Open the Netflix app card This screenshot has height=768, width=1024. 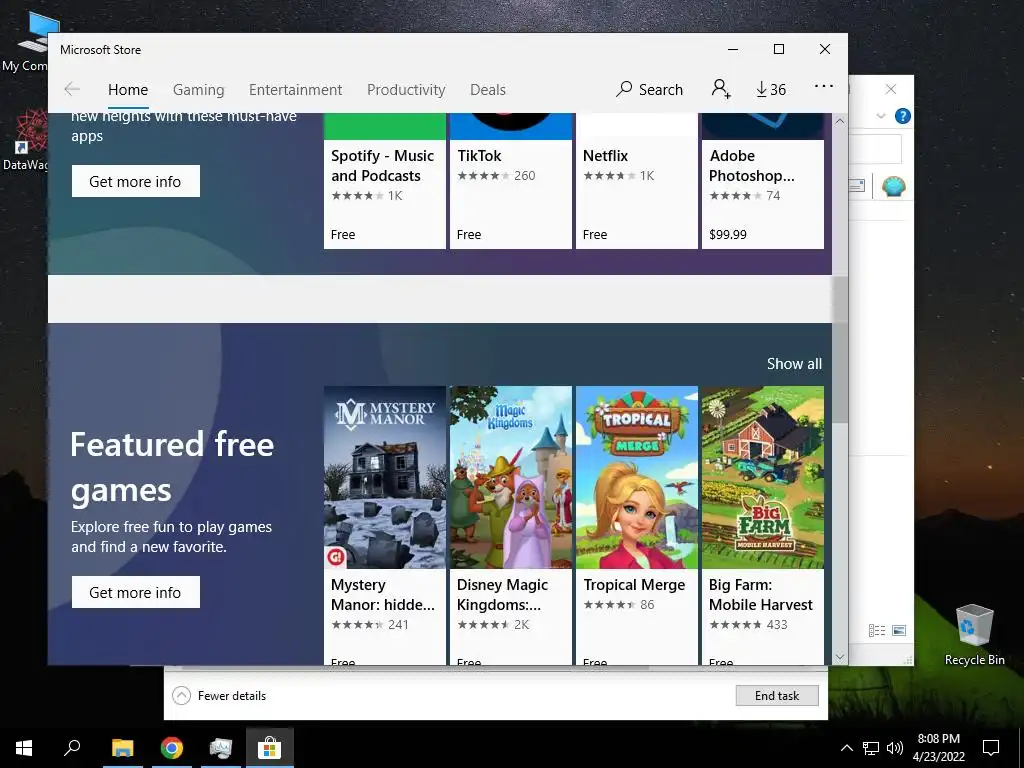coord(637,181)
